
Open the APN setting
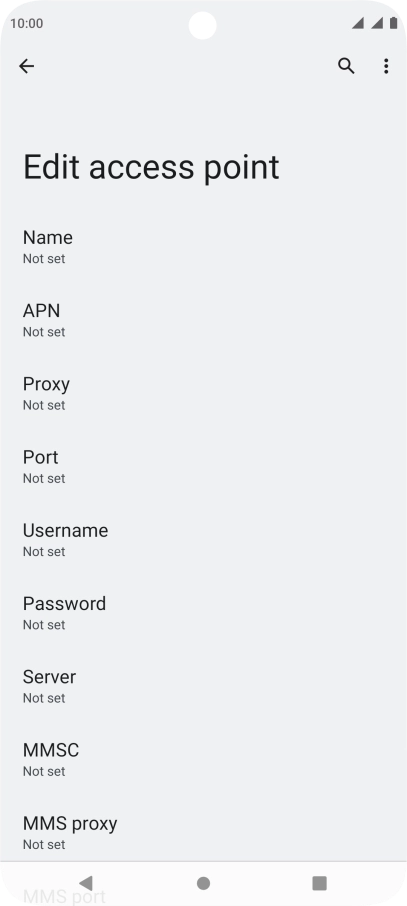[204, 321]
